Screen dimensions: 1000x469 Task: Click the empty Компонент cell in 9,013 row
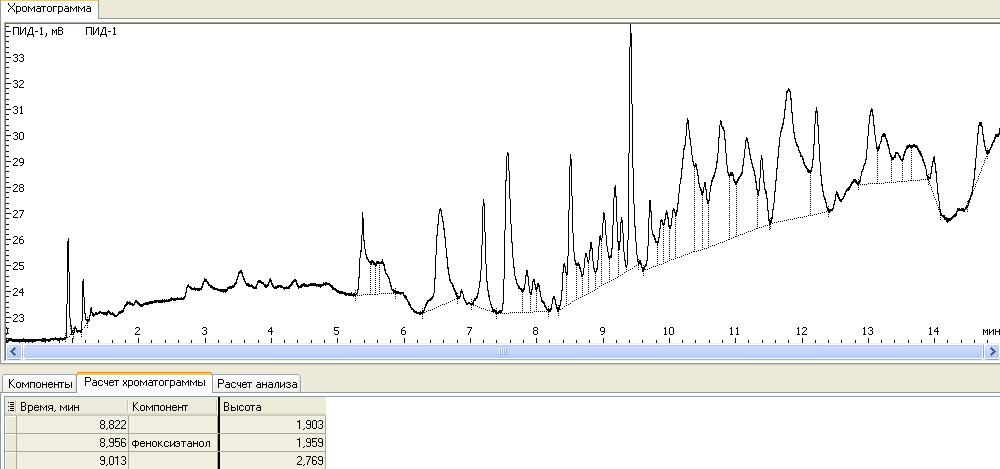[172, 461]
